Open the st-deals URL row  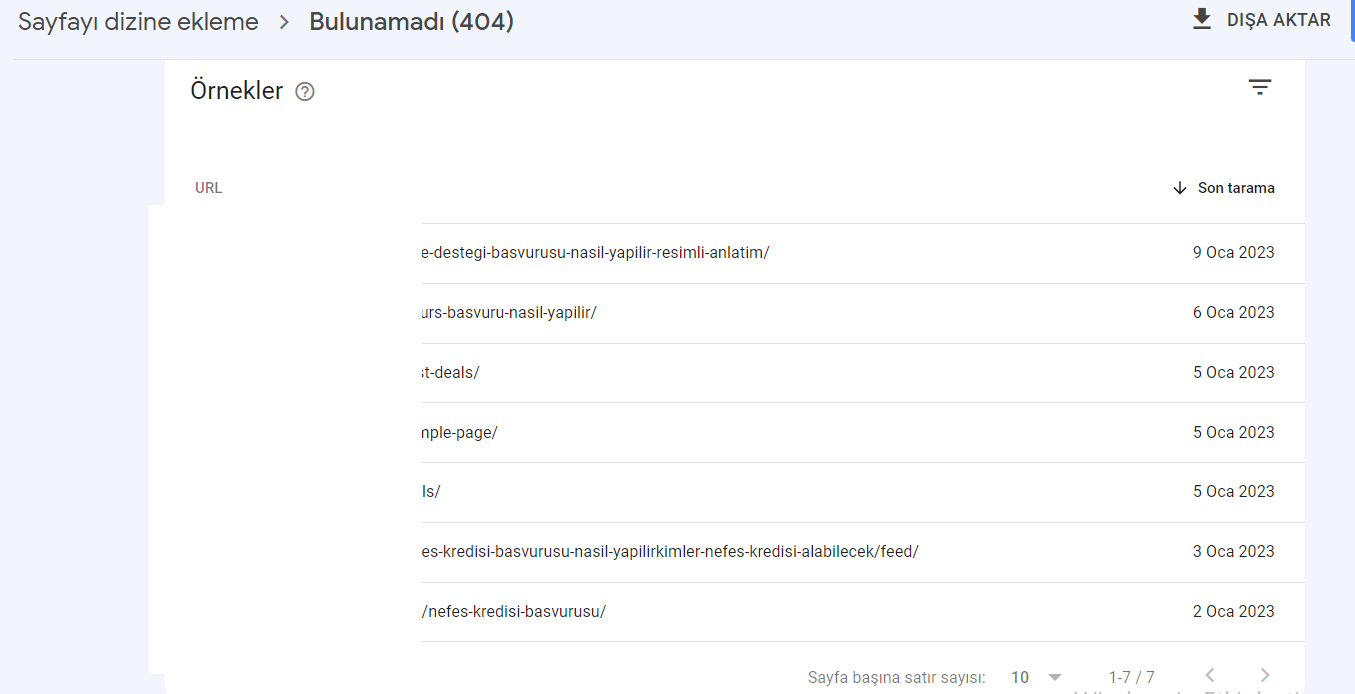[735, 373]
